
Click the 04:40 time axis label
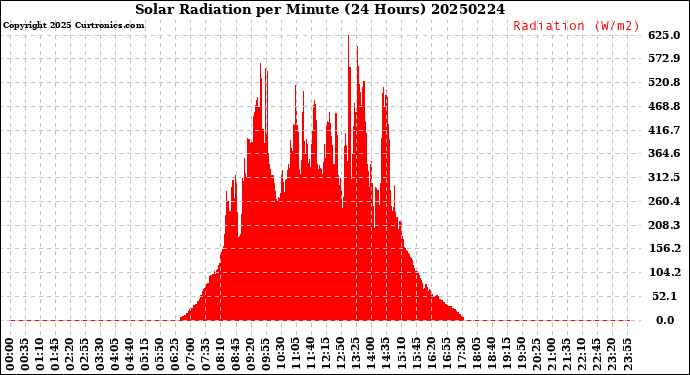[x=130, y=355]
